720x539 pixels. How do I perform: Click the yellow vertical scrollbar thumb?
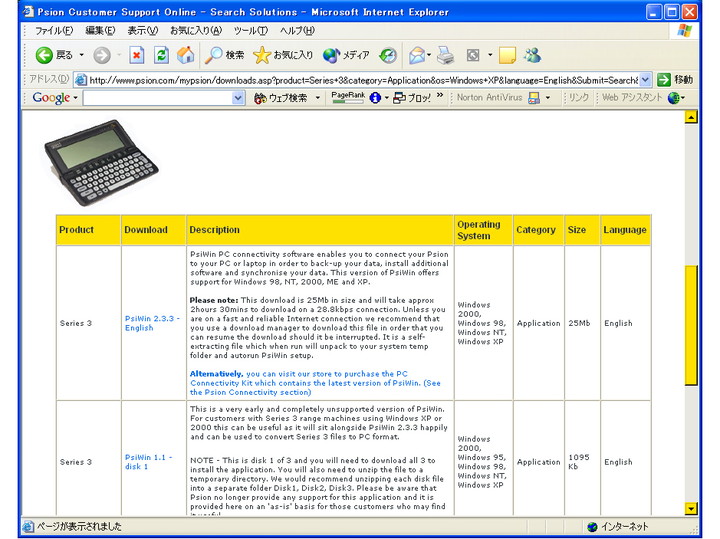click(691, 325)
